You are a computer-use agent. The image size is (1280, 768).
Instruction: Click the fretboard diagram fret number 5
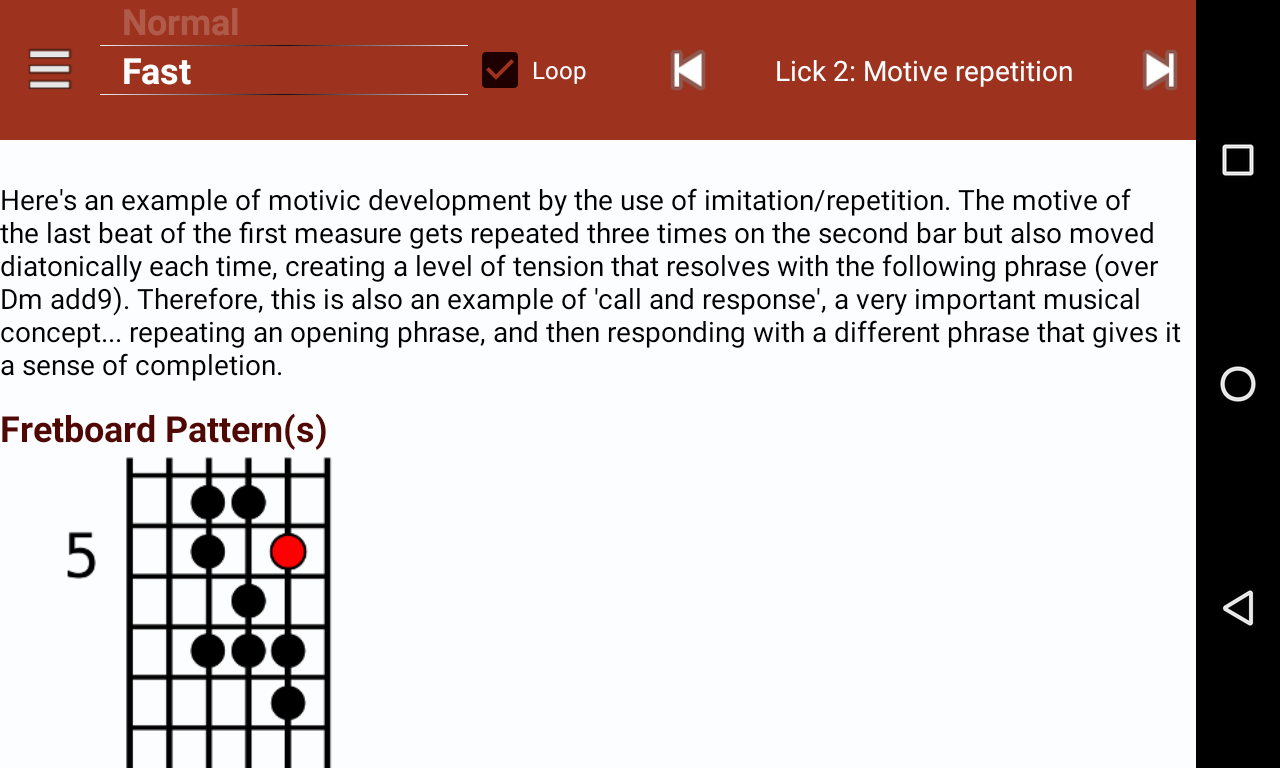(x=81, y=556)
